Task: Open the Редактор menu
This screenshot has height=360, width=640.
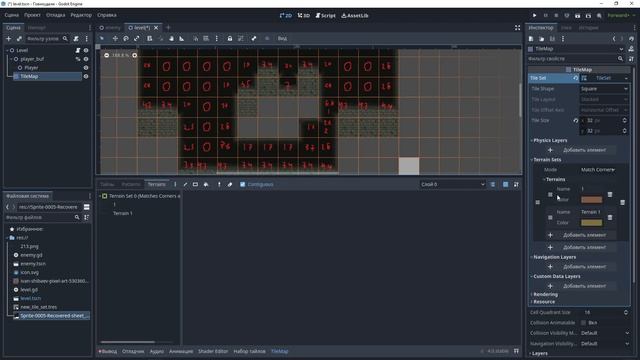Action: point(81,15)
